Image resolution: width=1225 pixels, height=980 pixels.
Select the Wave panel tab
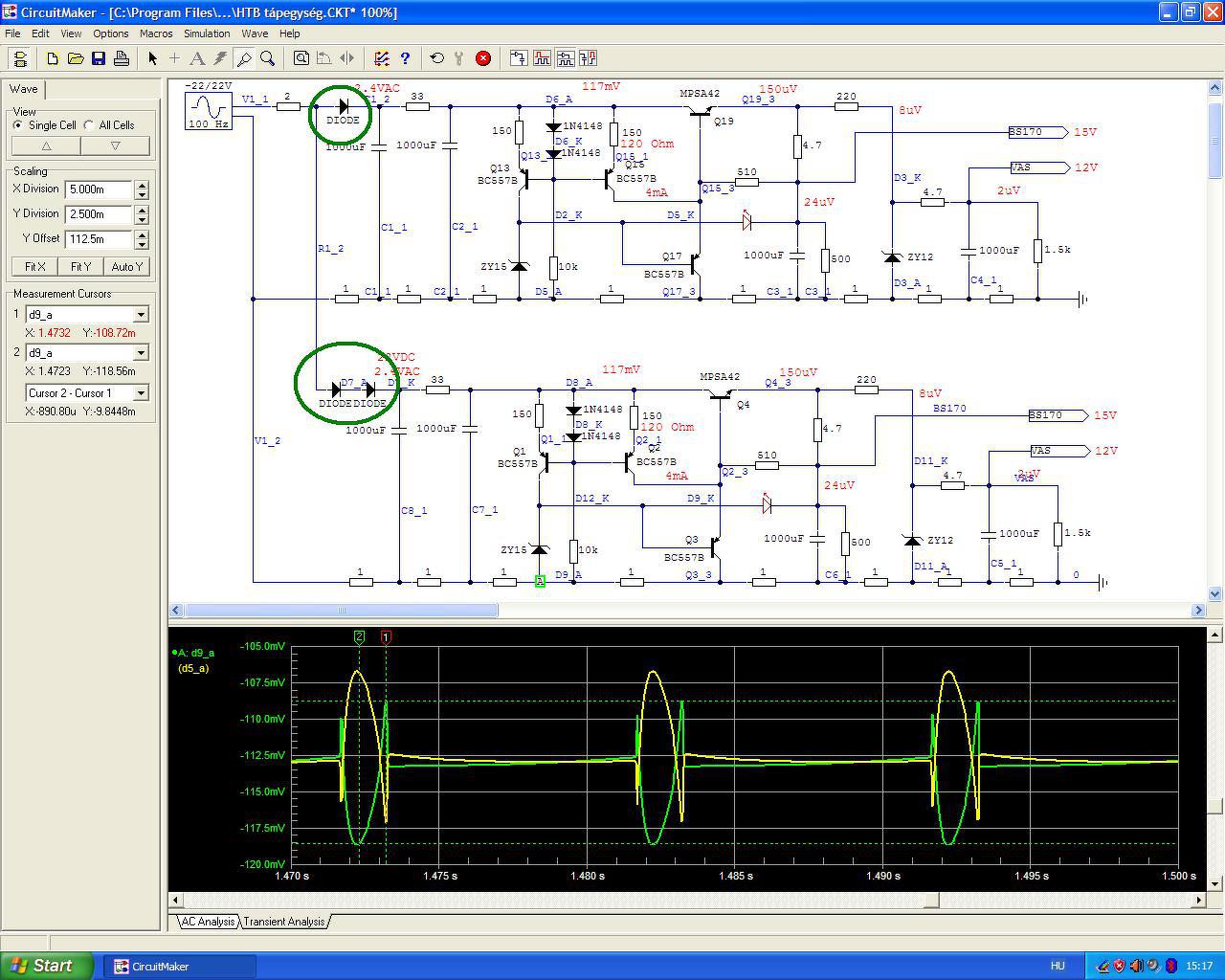point(24,89)
